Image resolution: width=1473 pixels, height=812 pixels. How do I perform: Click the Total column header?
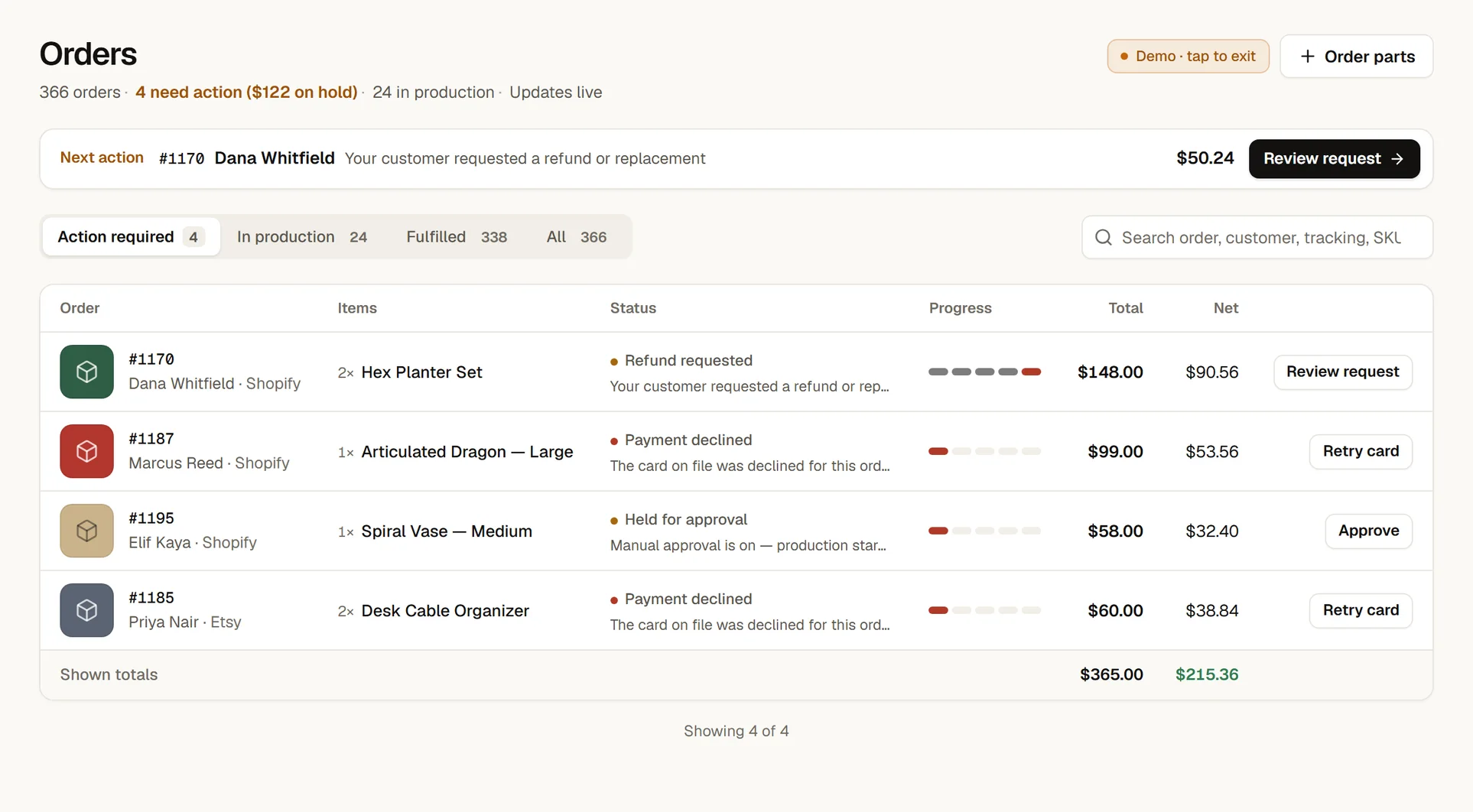[x=1125, y=308]
